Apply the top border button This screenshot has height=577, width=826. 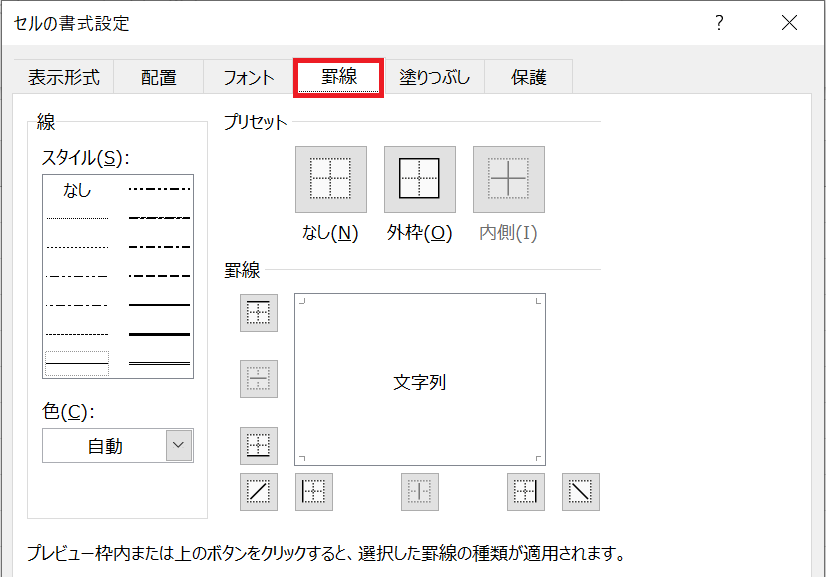[x=259, y=313]
